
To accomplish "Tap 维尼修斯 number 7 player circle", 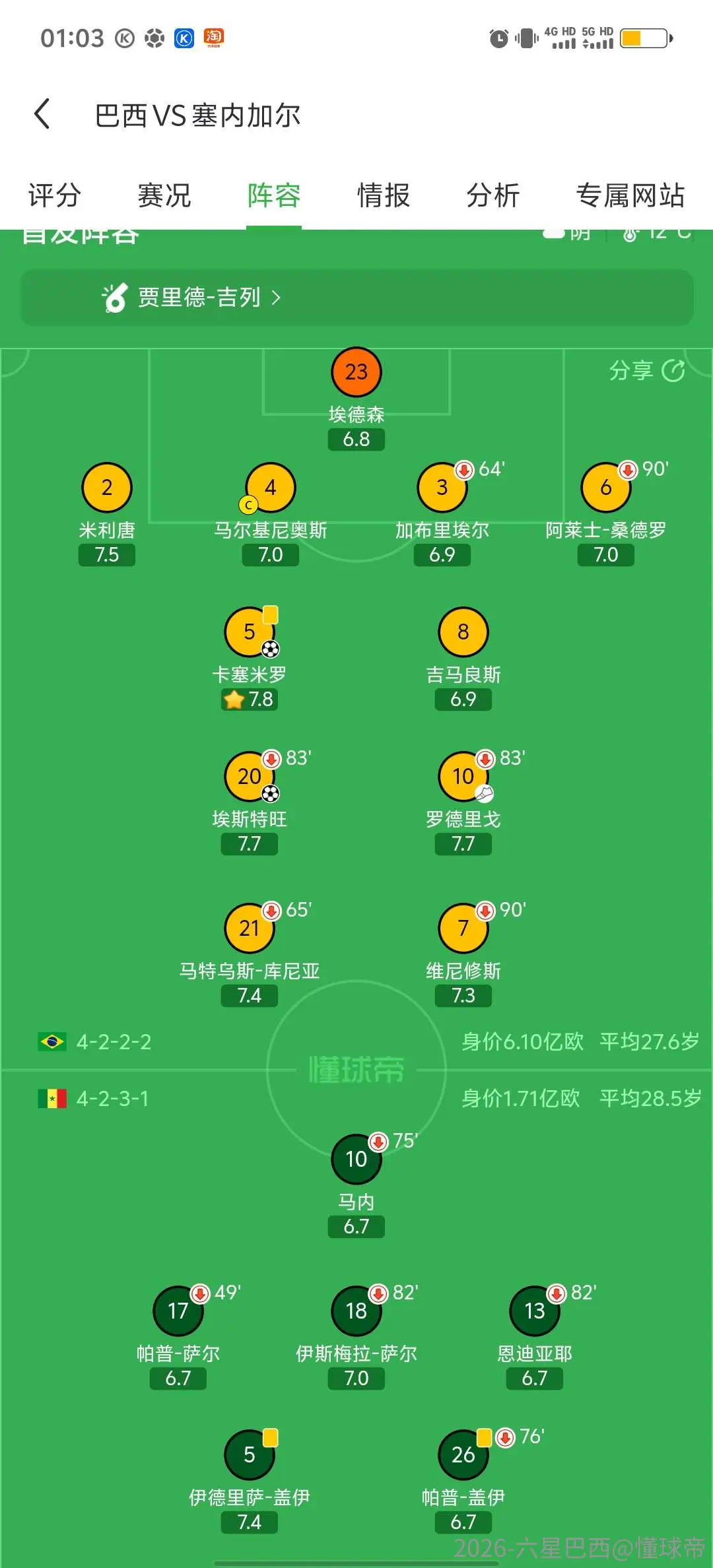I will (463, 929).
